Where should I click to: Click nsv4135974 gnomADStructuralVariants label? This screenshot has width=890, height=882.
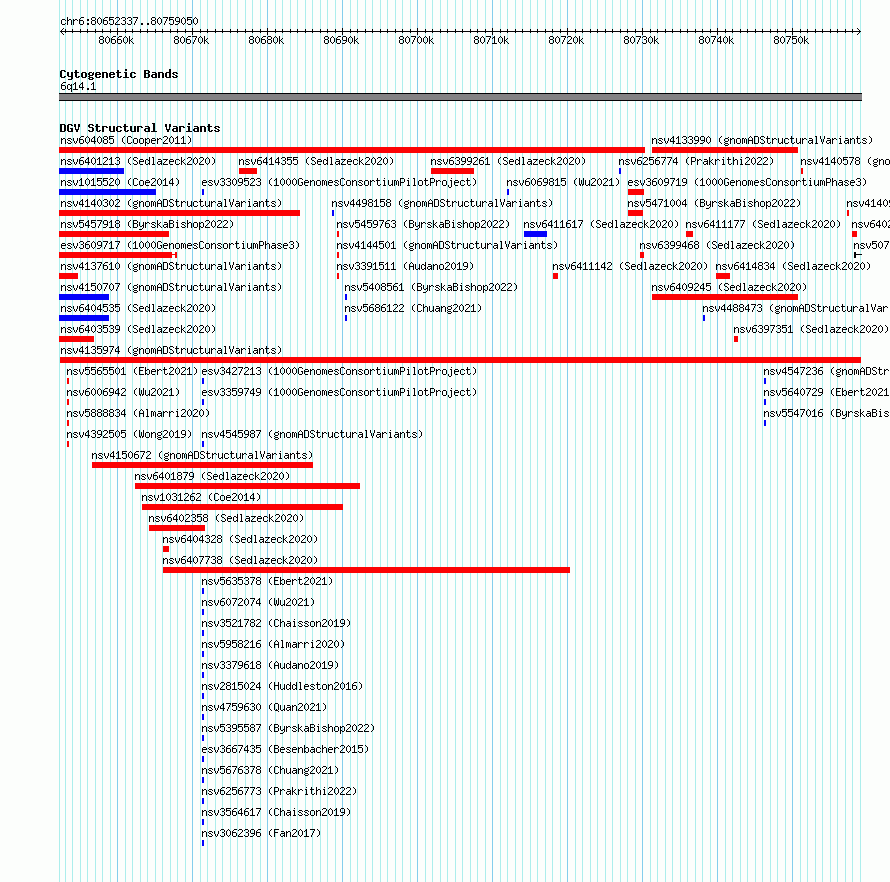tap(171, 350)
